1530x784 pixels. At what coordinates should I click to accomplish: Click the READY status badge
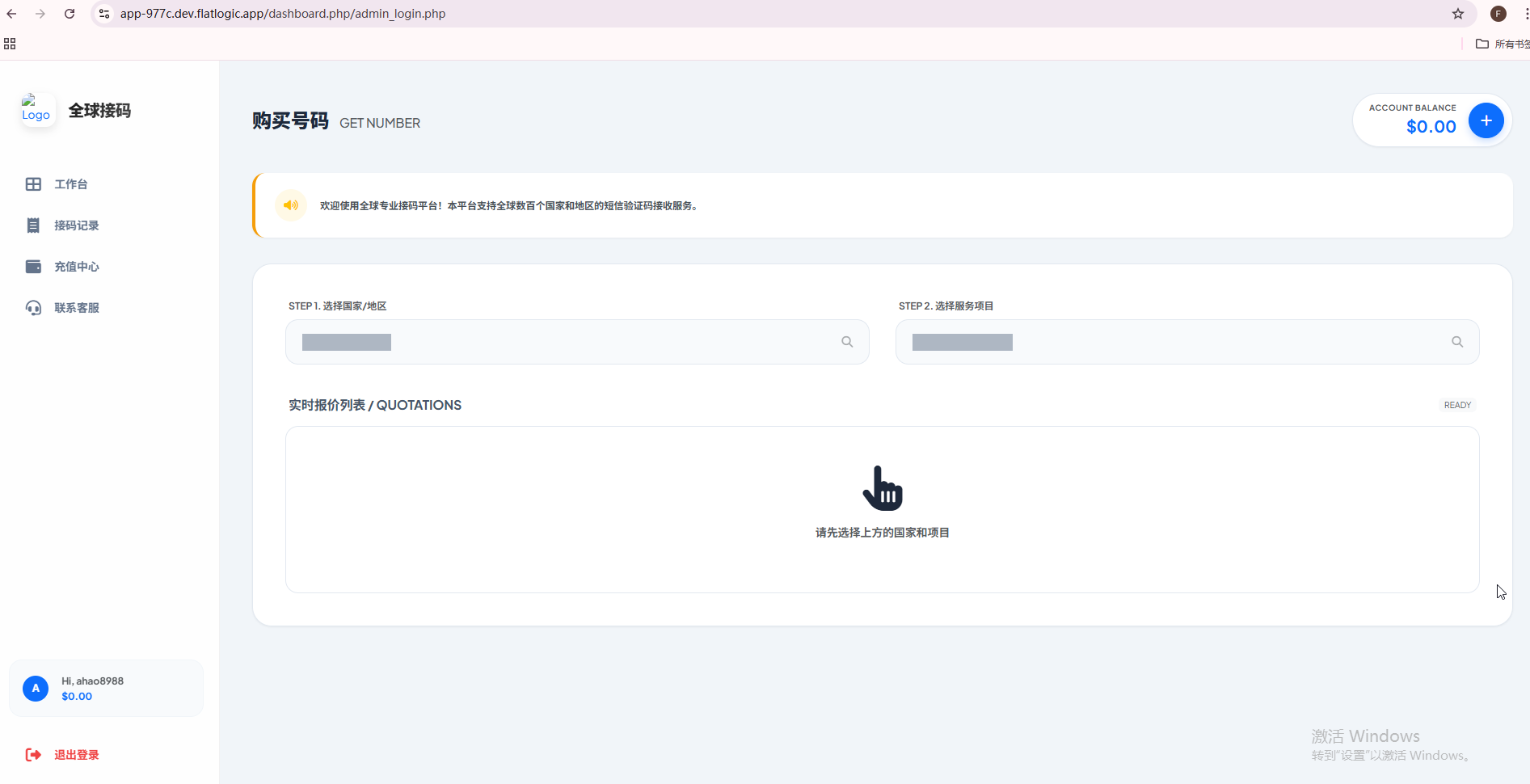click(1457, 405)
